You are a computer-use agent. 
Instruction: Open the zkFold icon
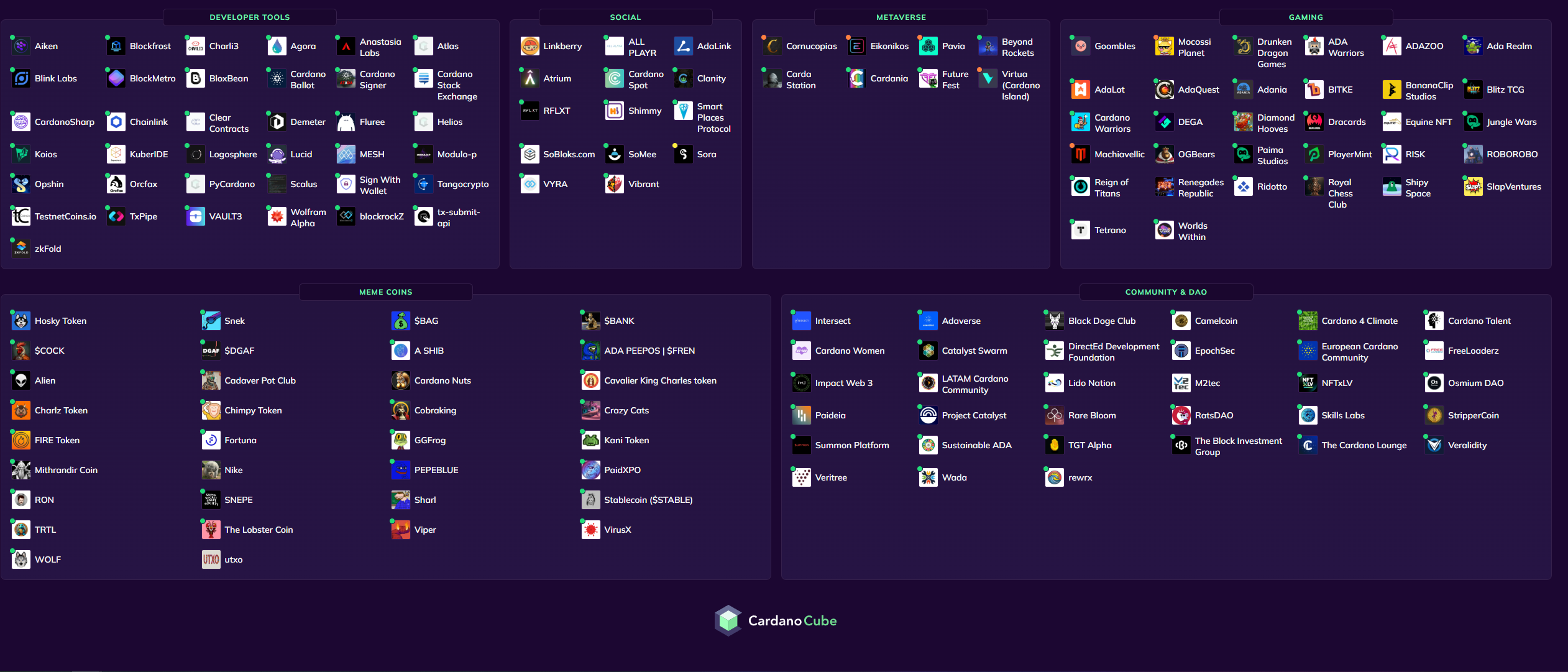21,249
